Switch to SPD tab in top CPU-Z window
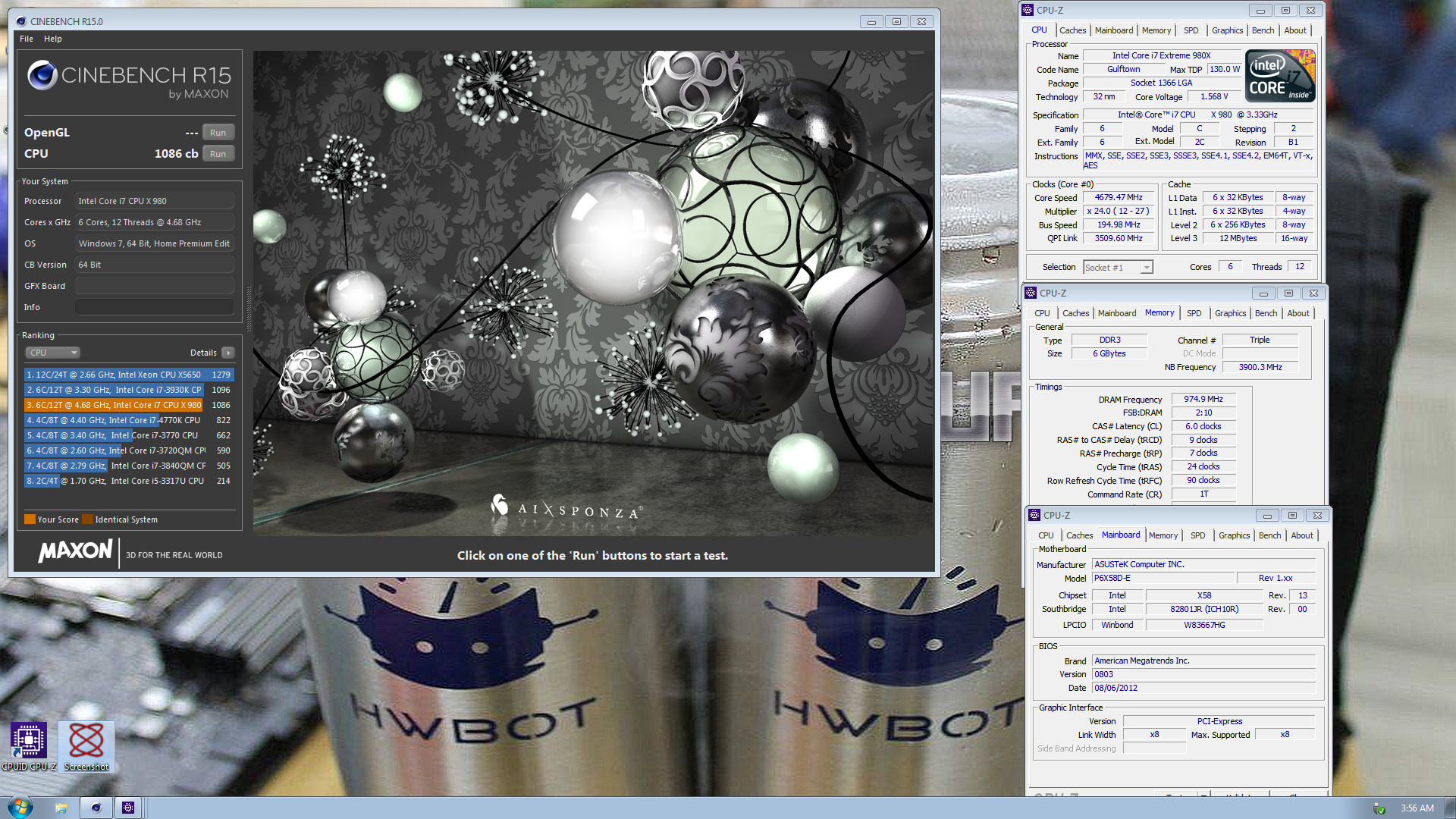 pos(1191,30)
